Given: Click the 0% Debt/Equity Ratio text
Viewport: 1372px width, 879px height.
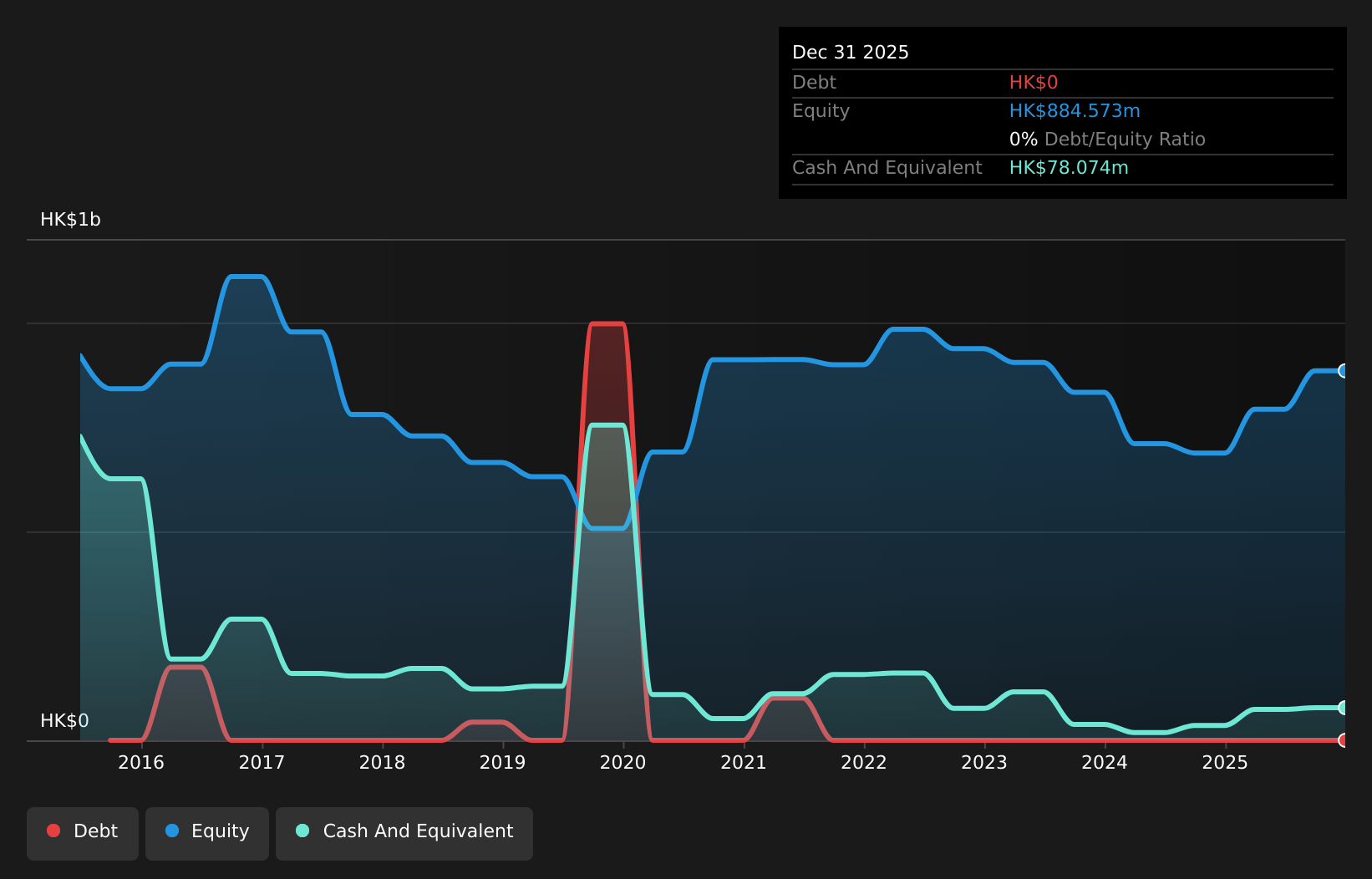Looking at the screenshot, I should [x=1107, y=140].
